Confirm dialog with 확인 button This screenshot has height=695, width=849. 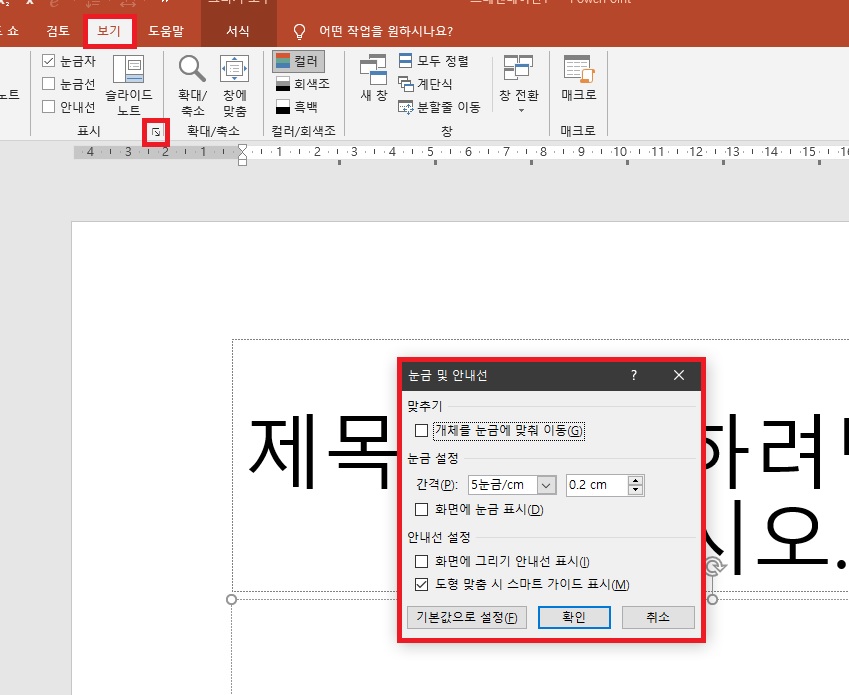(x=574, y=617)
